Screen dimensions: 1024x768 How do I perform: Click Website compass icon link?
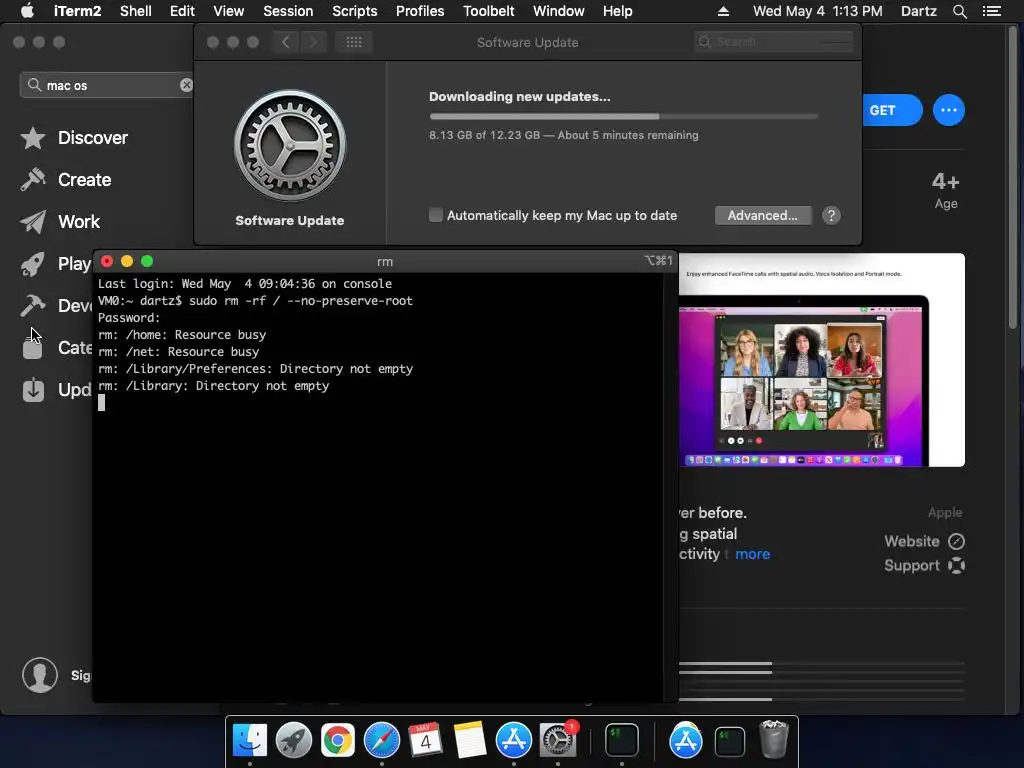tap(956, 541)
